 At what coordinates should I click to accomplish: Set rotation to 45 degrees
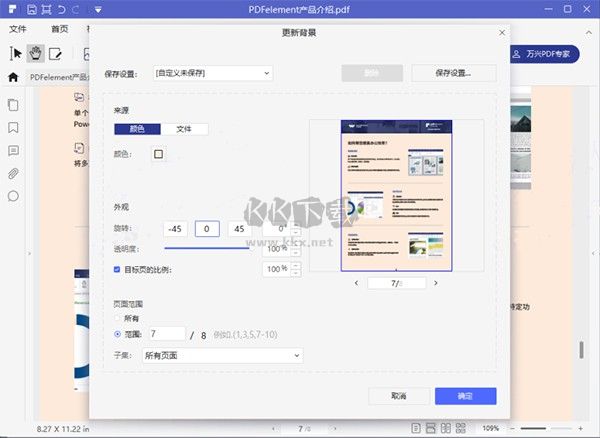click(240, 229)
